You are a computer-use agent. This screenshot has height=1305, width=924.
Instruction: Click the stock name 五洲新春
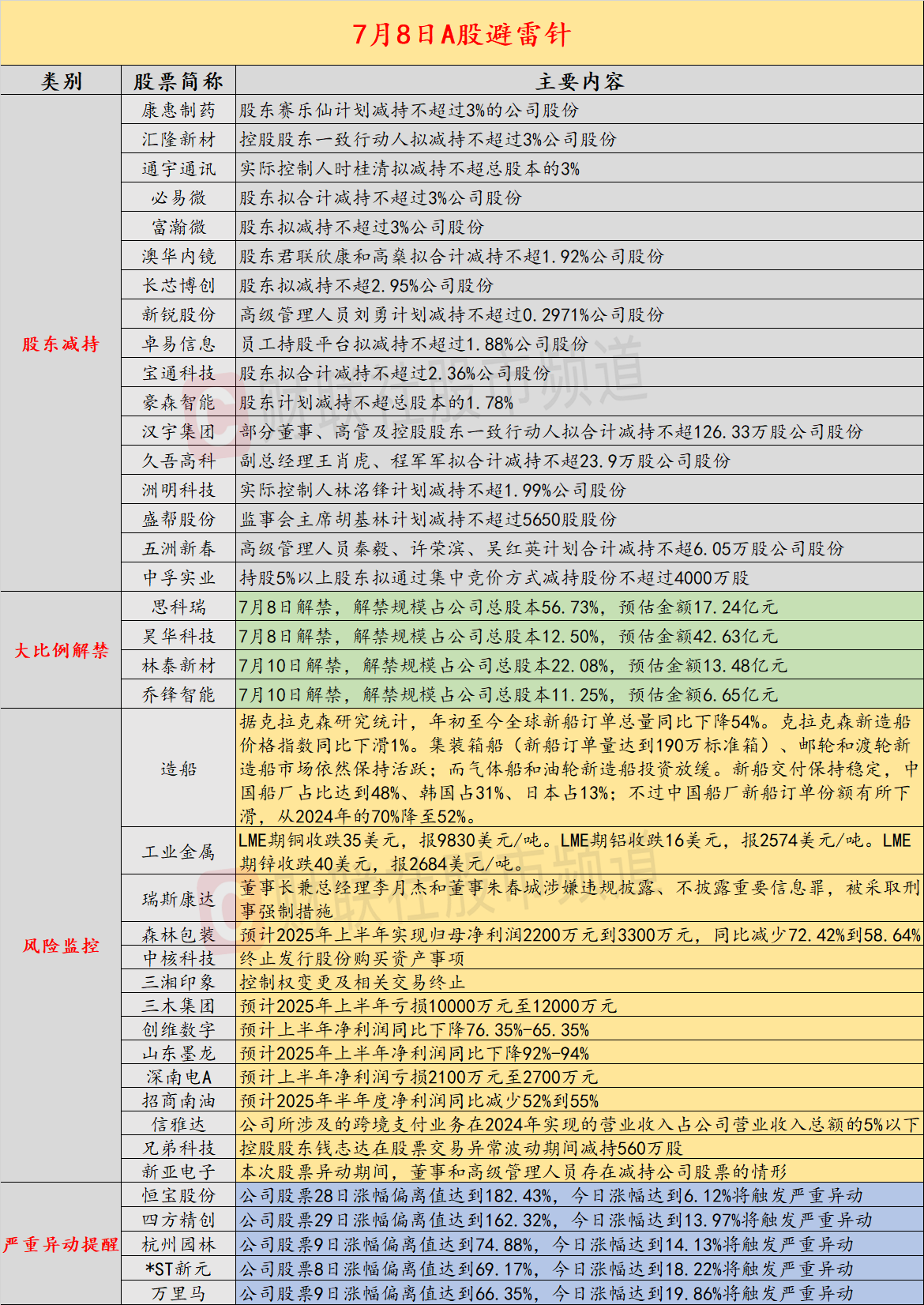tap(178, 549)
